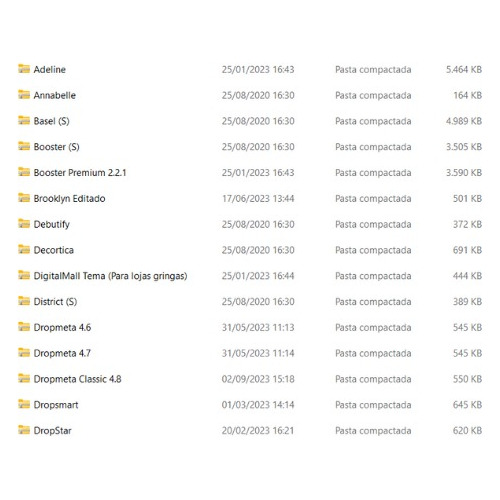
Task: Click the 620 KB size of DropStar
Action: 467,431
